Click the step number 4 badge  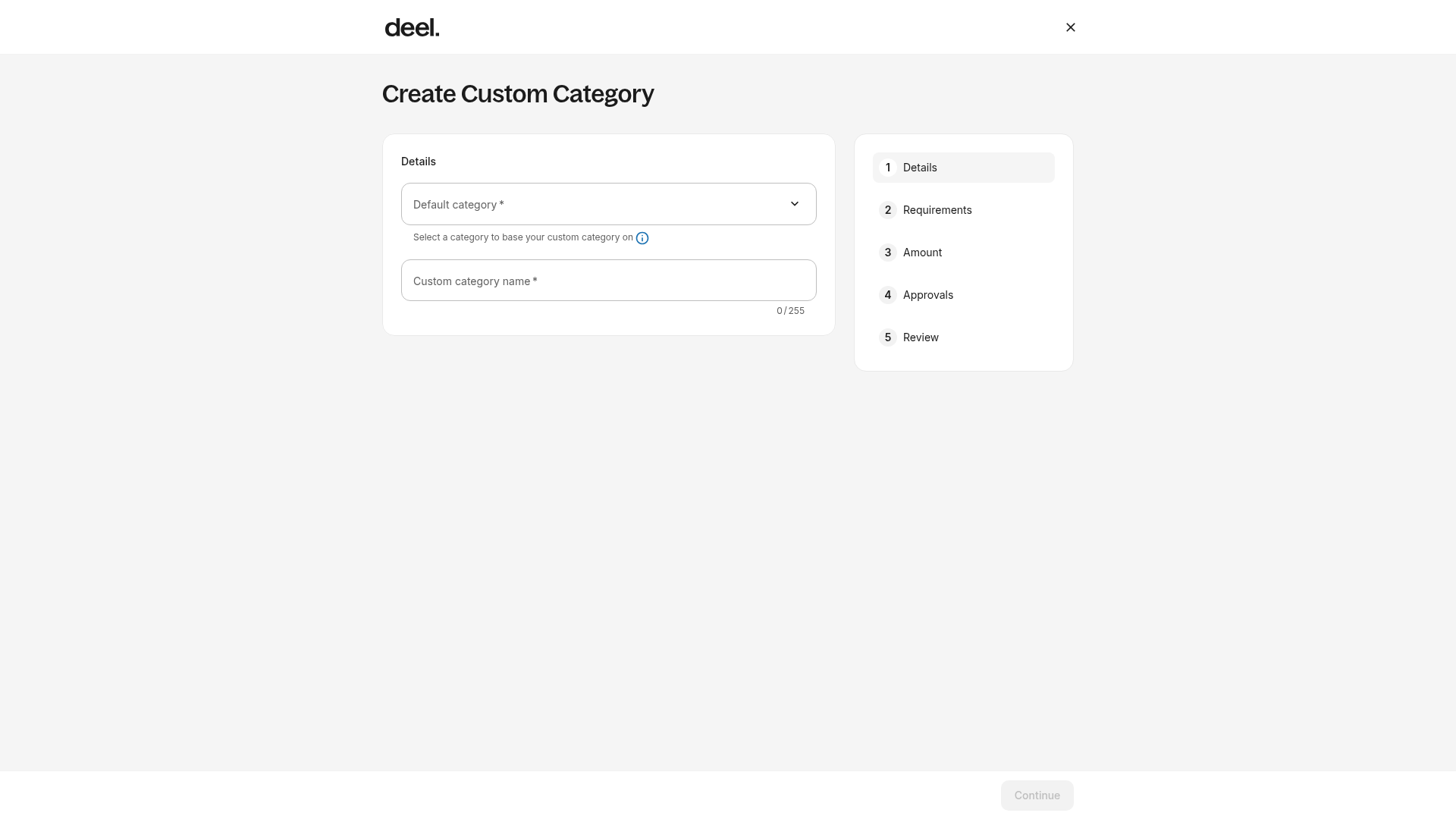tap(888, 295)
